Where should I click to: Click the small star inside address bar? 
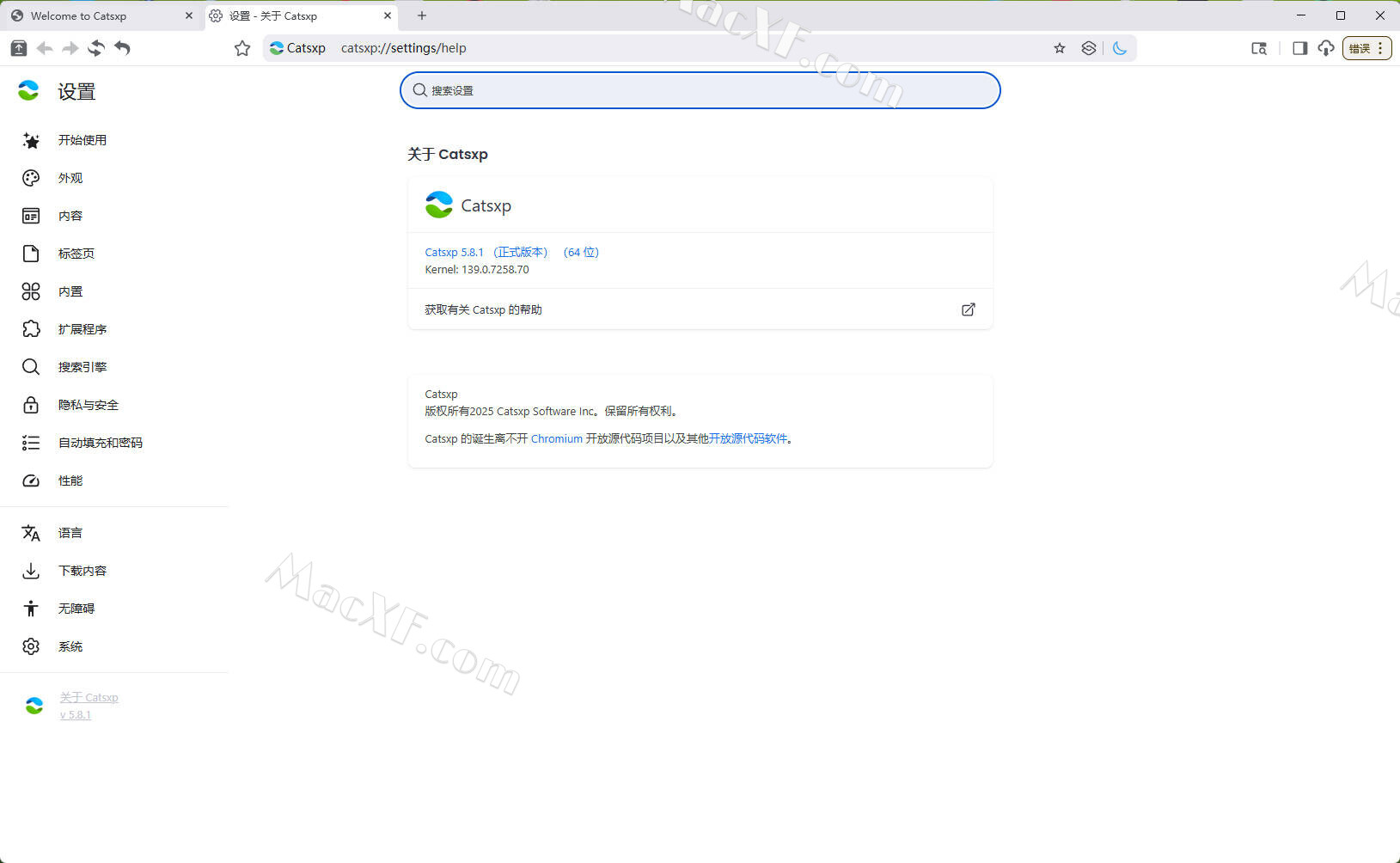click(1060, 48)
